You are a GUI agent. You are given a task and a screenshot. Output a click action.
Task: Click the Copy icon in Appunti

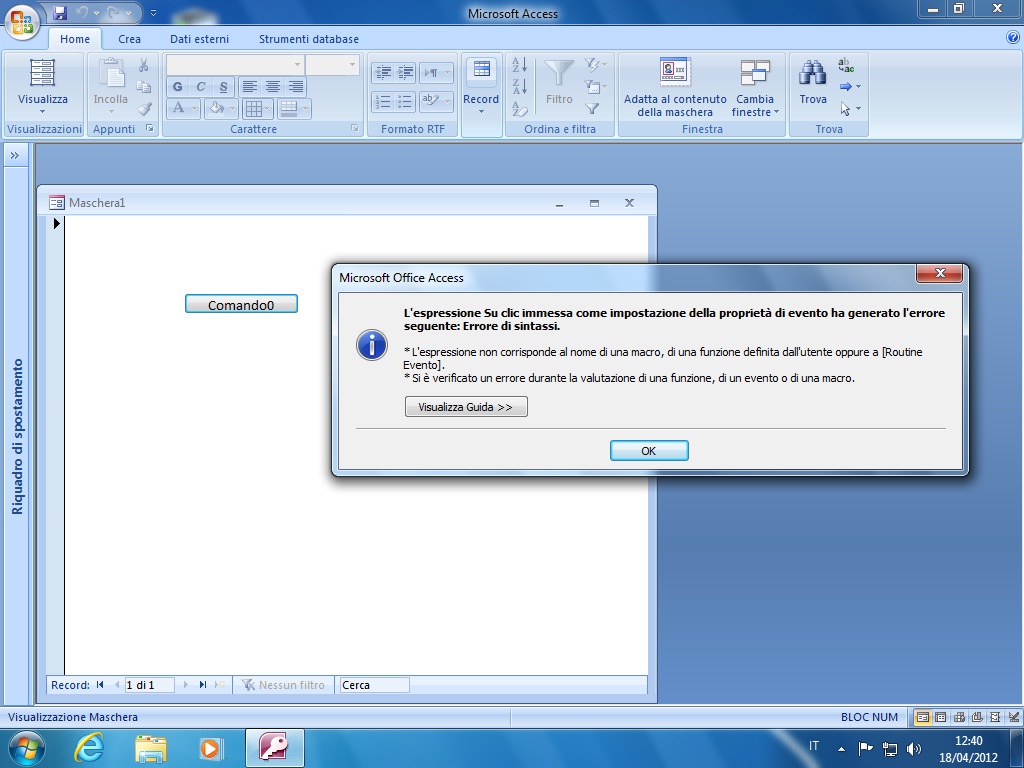[x=144, y=87]
